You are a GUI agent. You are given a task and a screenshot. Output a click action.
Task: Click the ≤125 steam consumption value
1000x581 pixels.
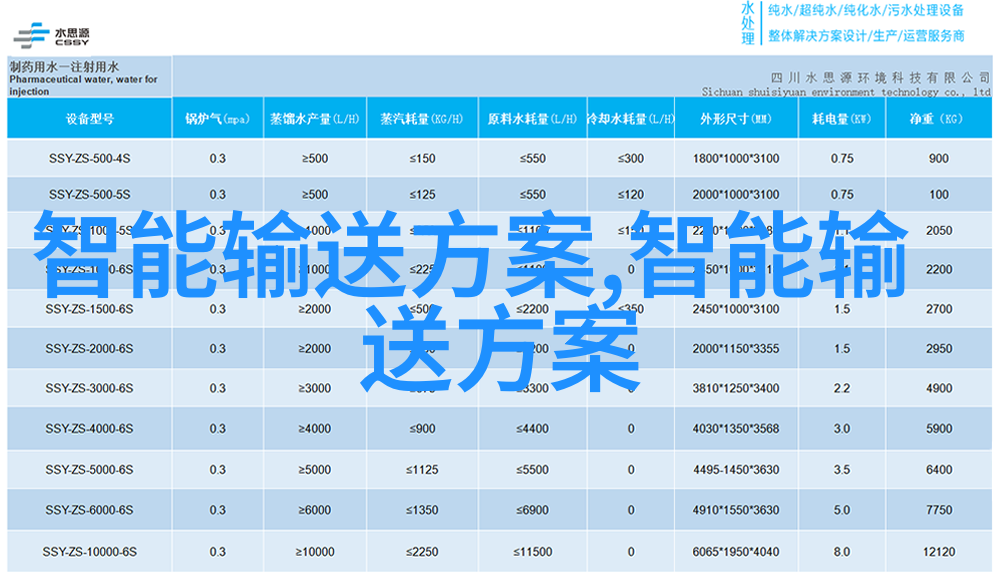(422, 195)
